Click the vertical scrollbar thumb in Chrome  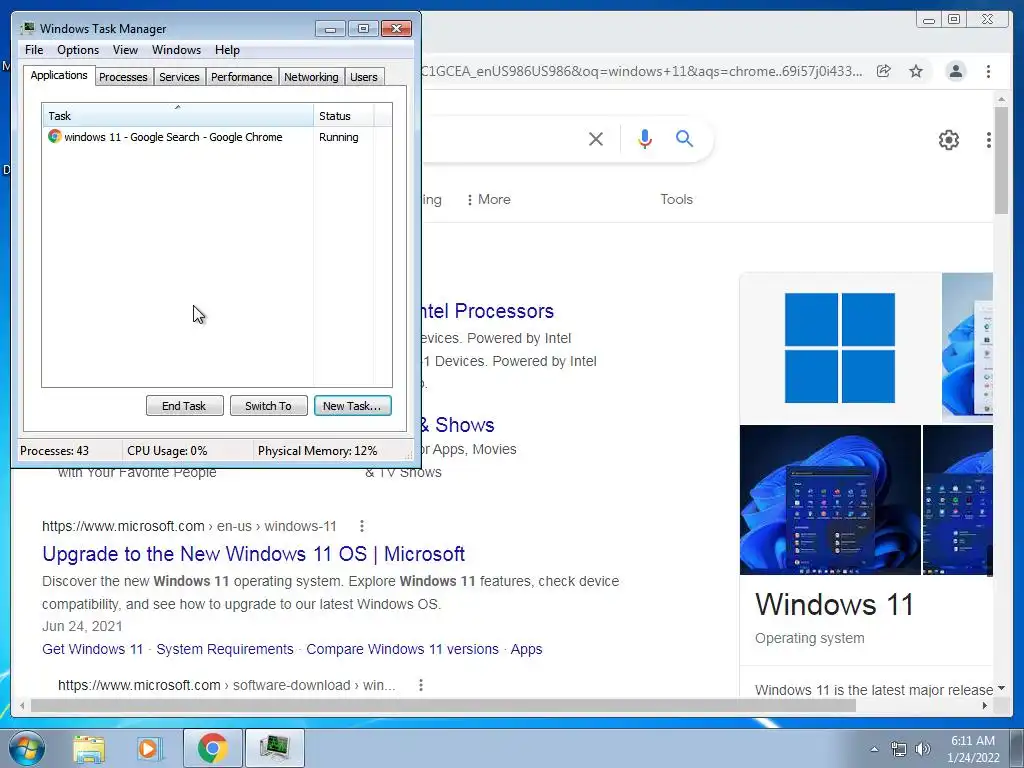coord(1001,160)
